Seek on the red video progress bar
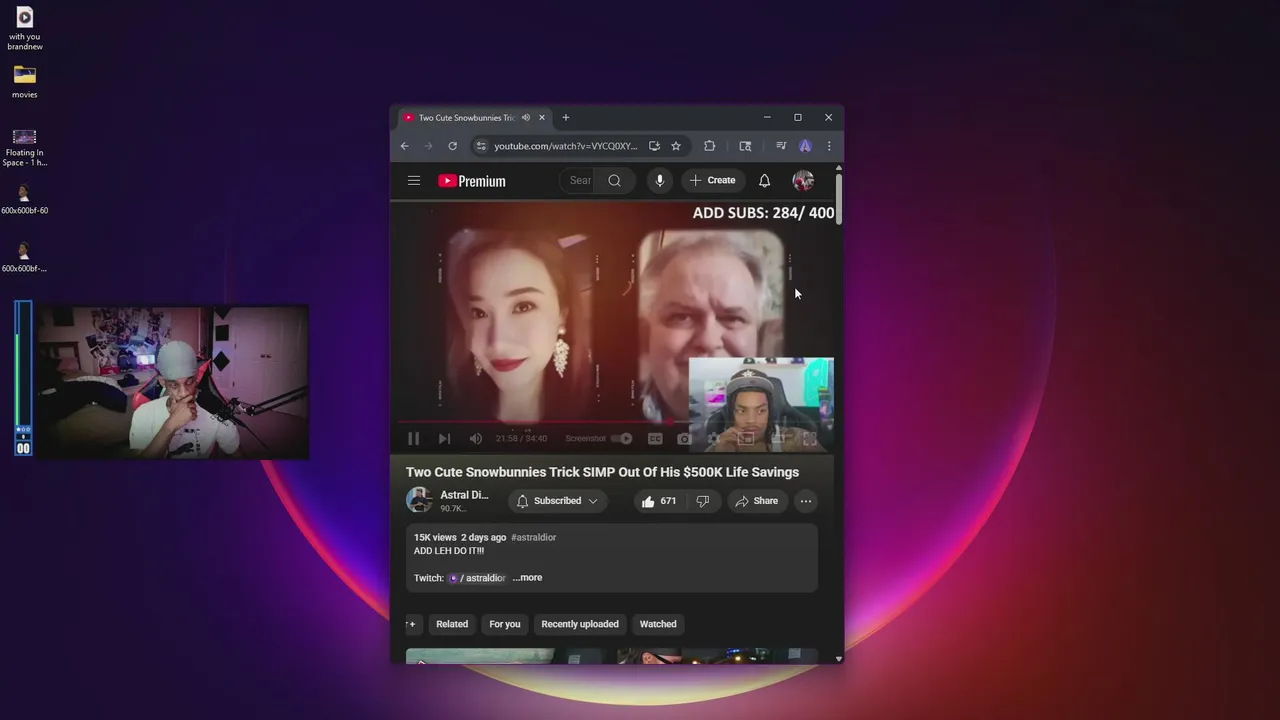The width and height of the screenshot is (1280, 720). tap(614, 422)
